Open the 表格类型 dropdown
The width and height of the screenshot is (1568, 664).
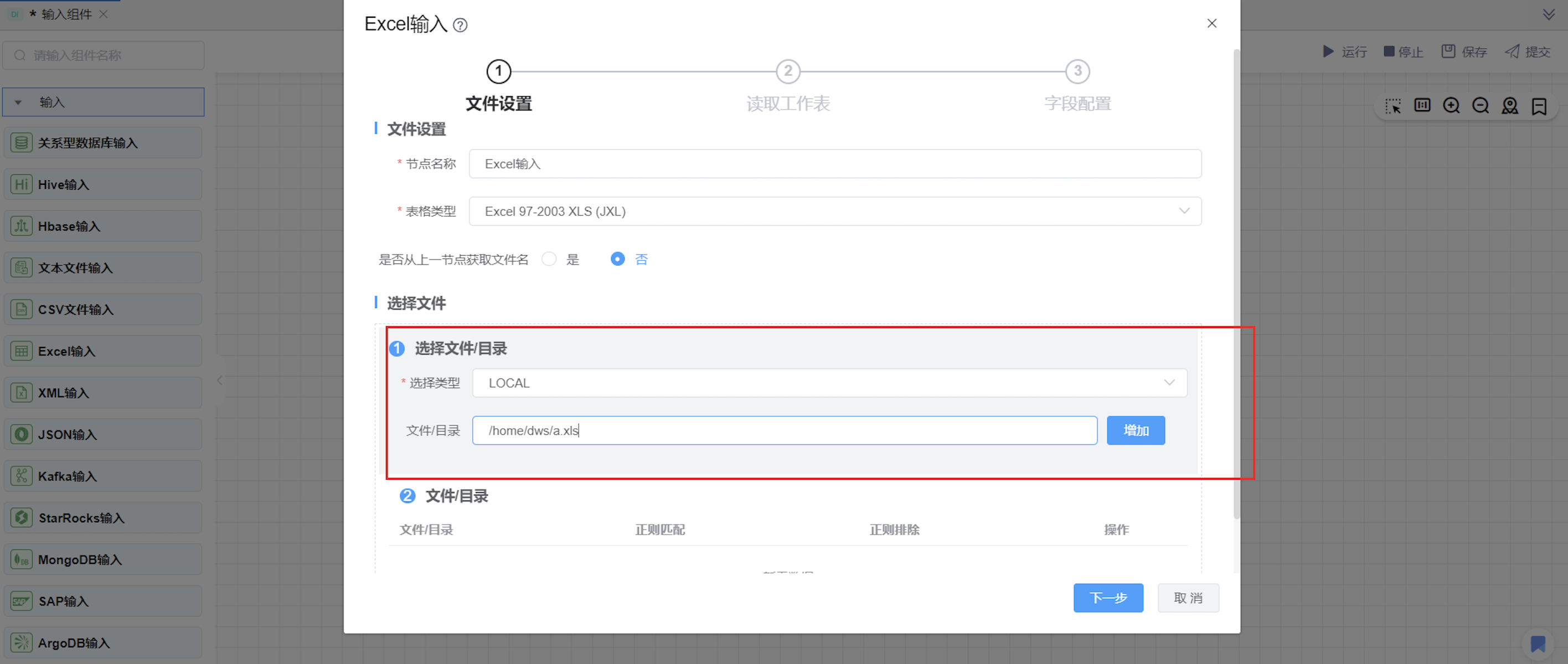tap(834, 211)
